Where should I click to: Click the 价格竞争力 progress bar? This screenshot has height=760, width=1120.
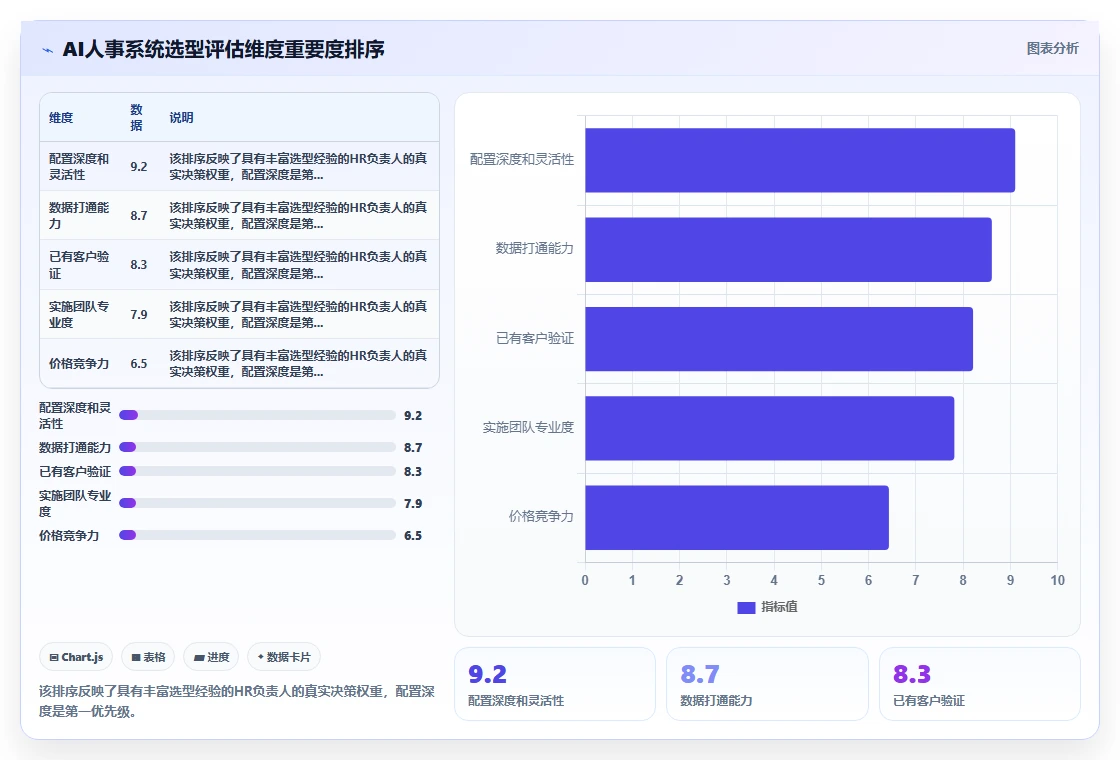(x=257, y=535)
